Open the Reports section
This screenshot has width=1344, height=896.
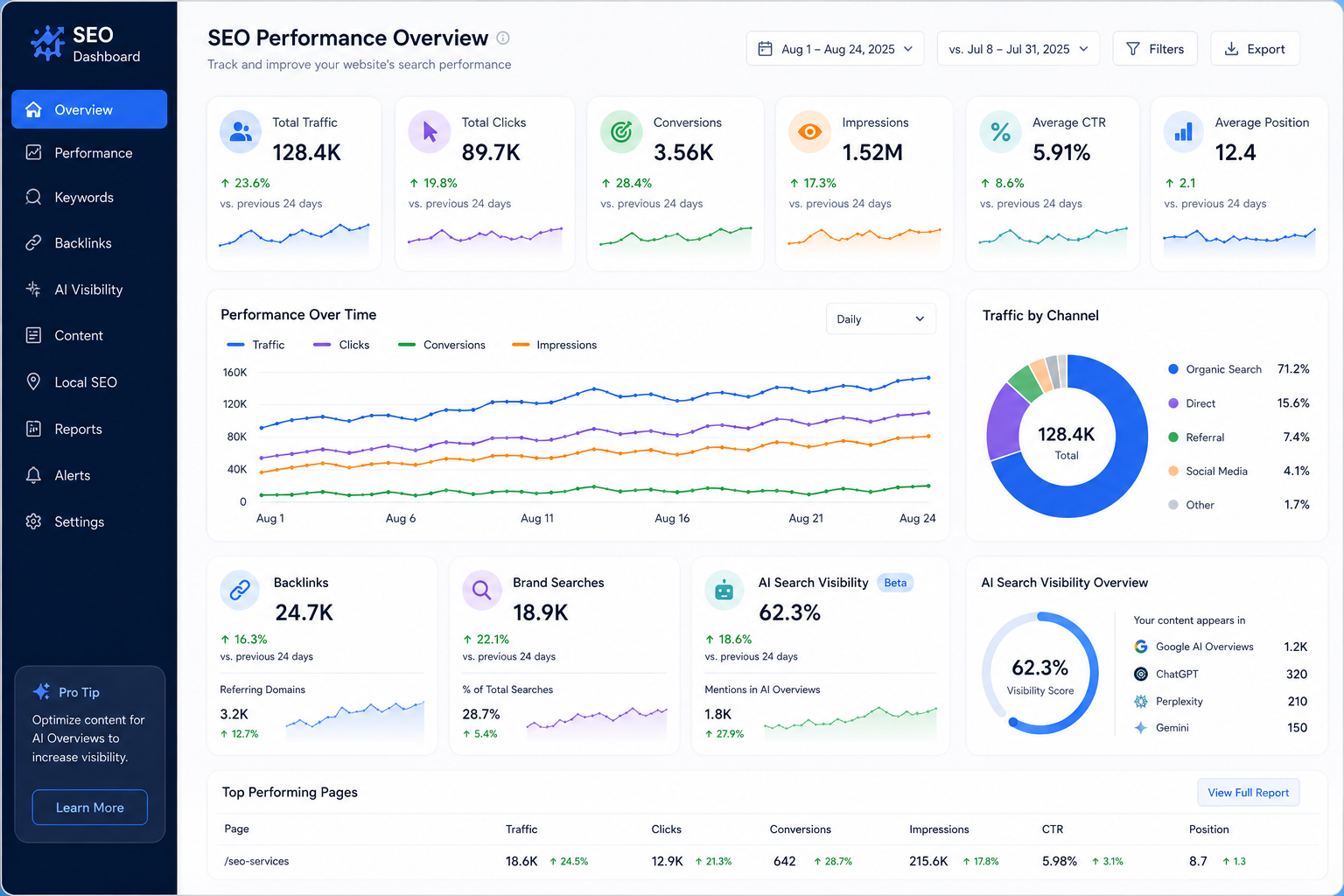pyautogui.click(x=89, y=429)
